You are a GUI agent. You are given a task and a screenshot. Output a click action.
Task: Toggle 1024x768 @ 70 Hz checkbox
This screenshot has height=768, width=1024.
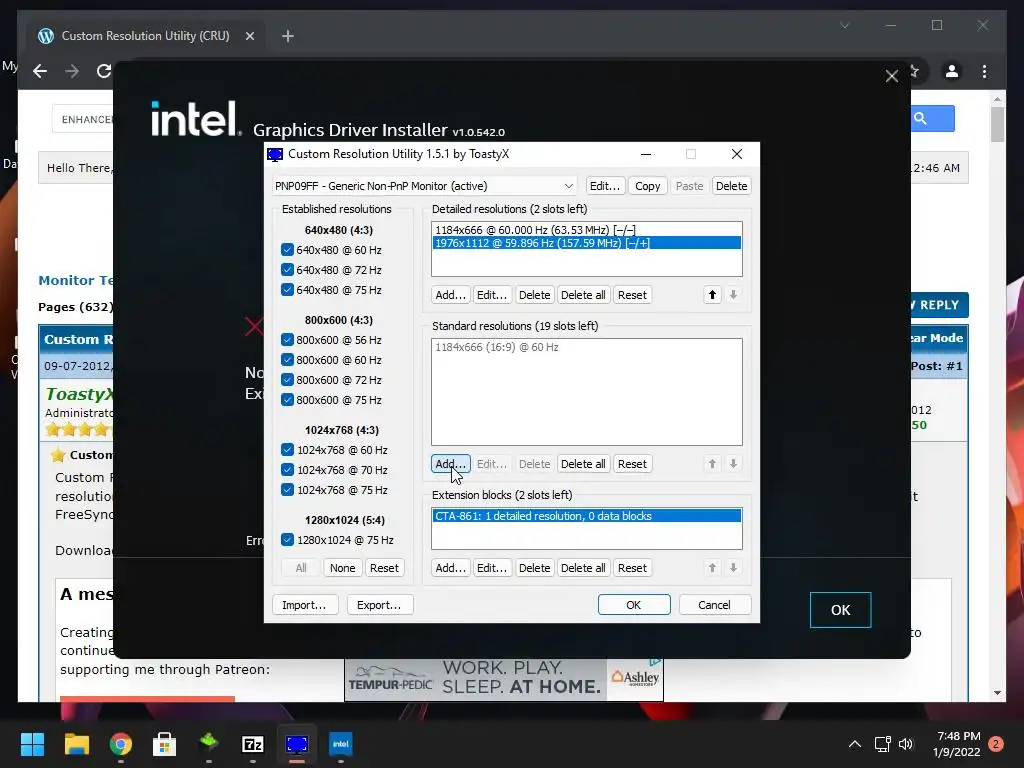287,470
